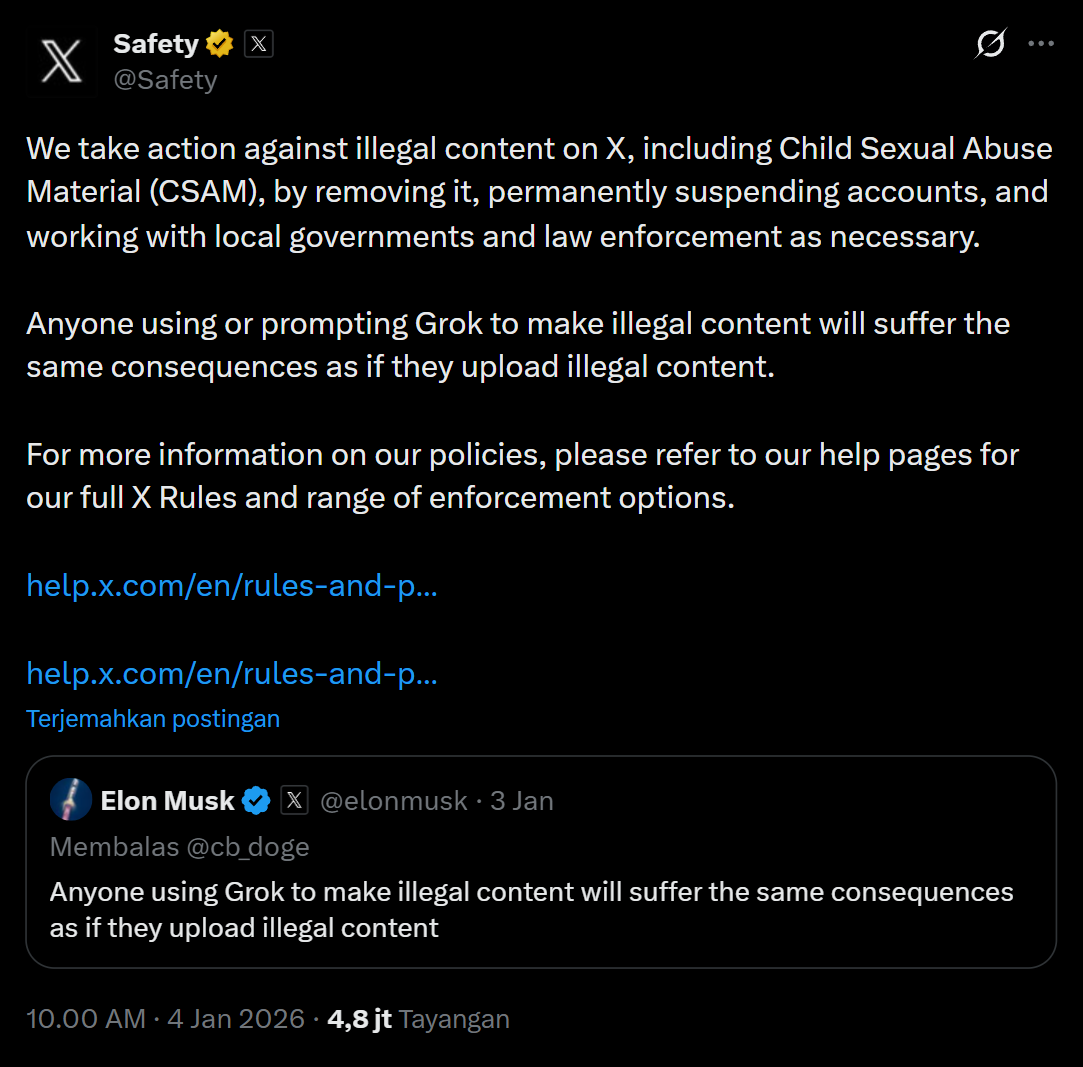1083x1067 pixels.
Task: Click the @elonmusk handle
Action: 394,801
